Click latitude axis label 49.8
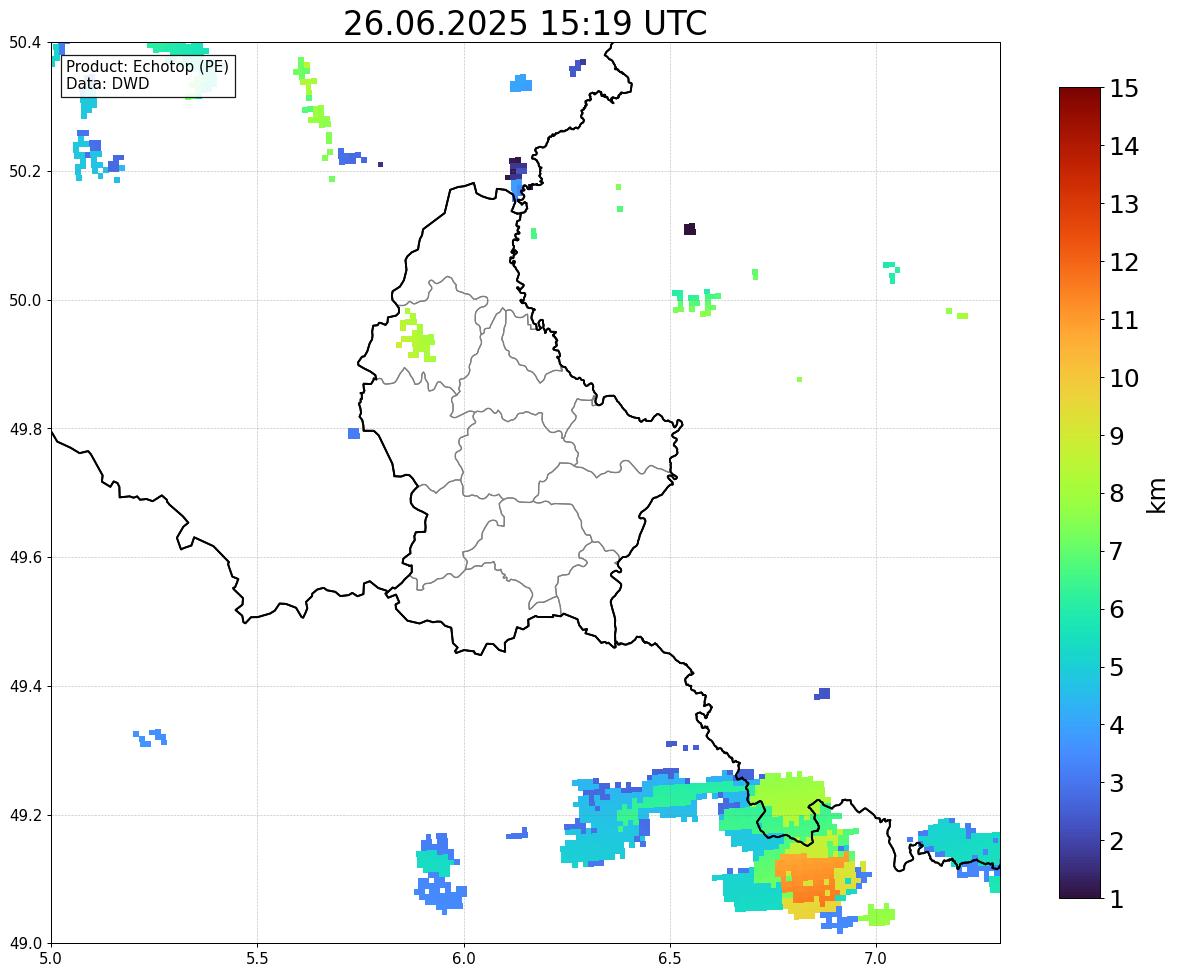 click(24, 429)
